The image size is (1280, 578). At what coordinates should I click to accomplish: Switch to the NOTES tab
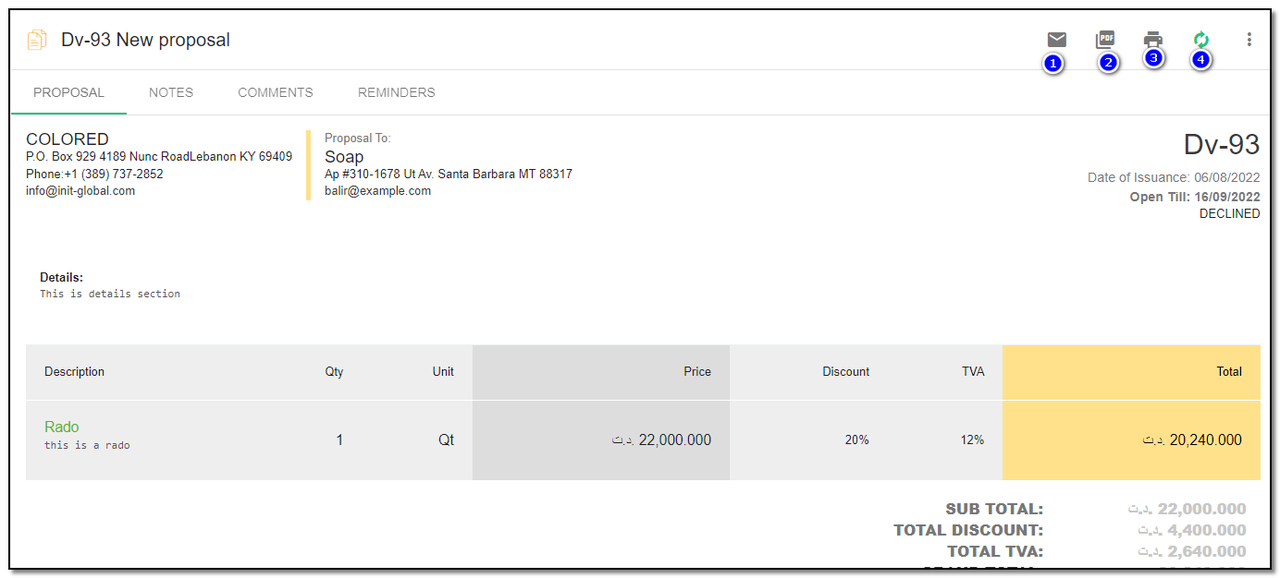pyautogui.click(x=171, y=92)
